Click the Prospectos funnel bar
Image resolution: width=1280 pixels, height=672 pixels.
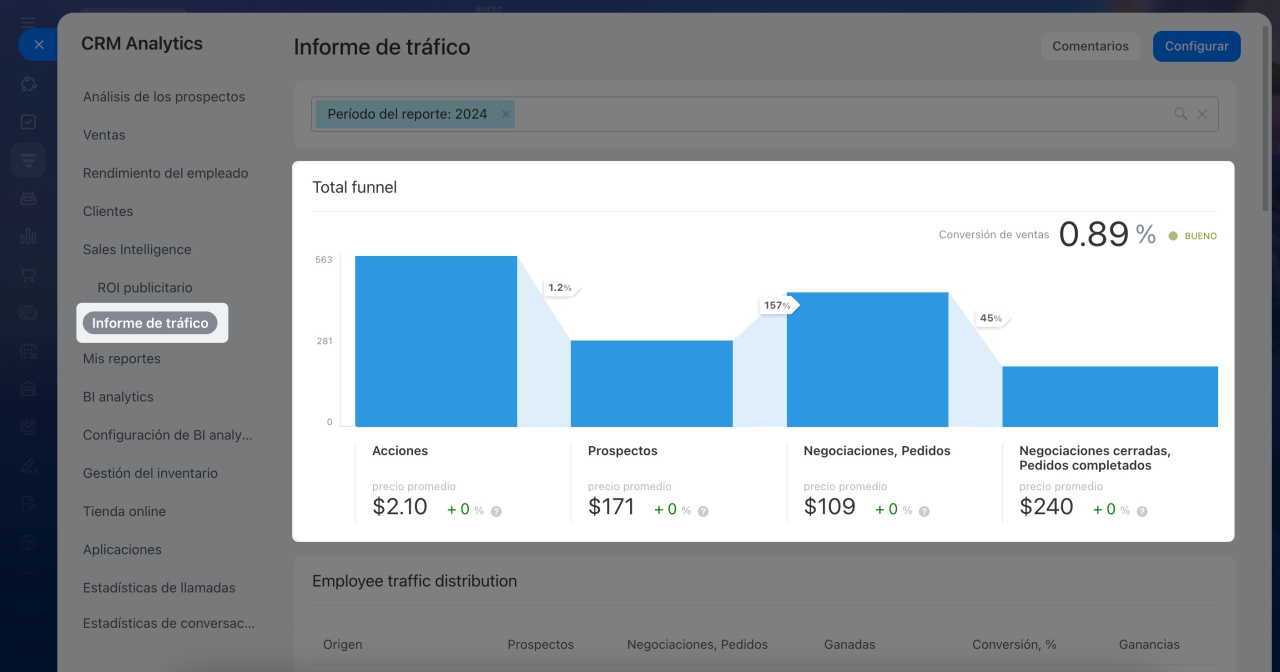click(652, 384)
